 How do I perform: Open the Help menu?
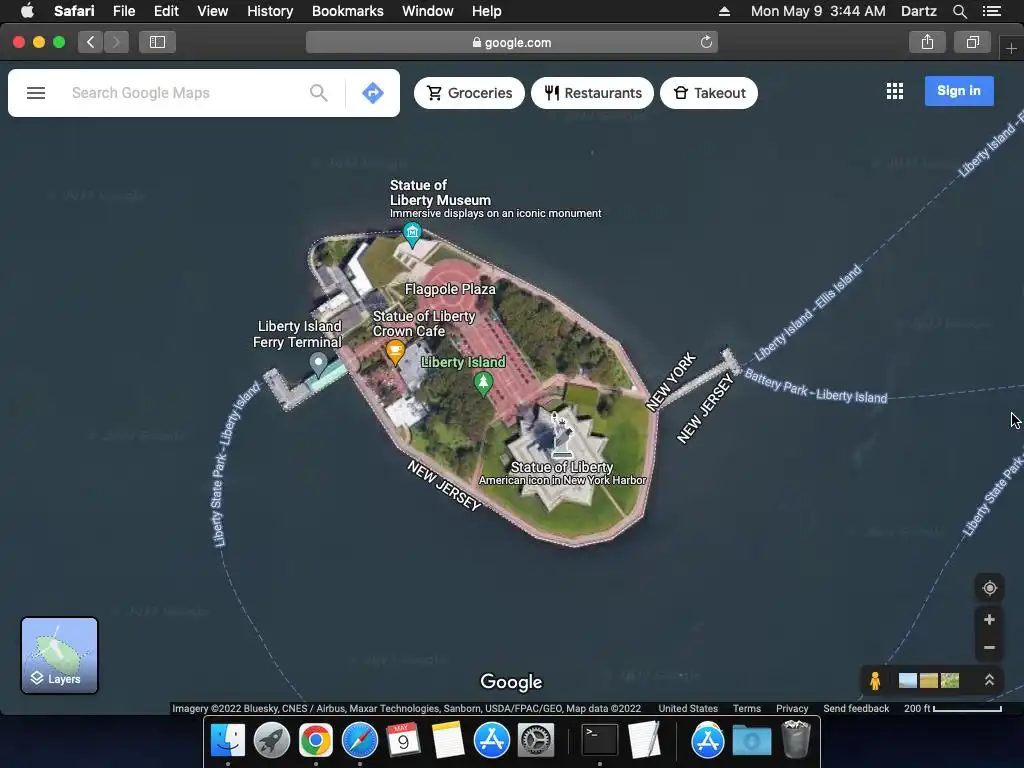pyautogui.click(x=487, y=11)
